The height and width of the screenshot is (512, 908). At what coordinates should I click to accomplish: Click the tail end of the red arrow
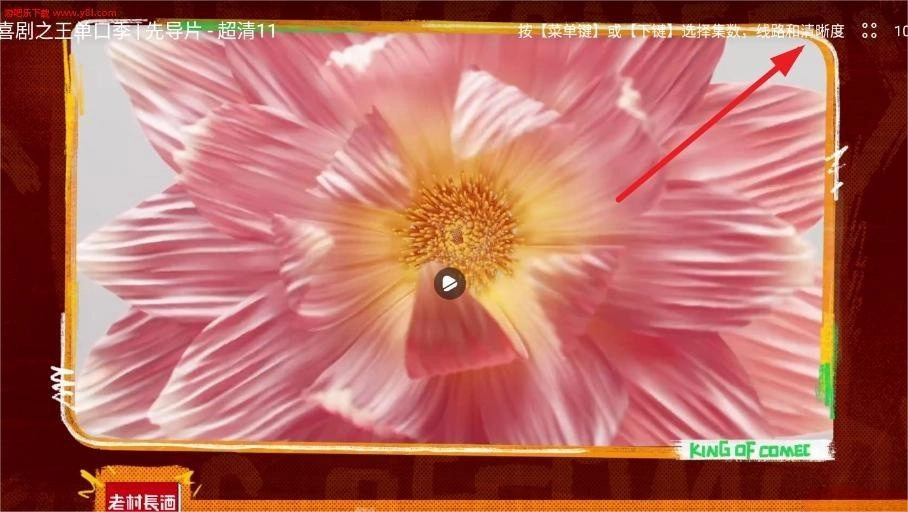[x=619, y=199]
